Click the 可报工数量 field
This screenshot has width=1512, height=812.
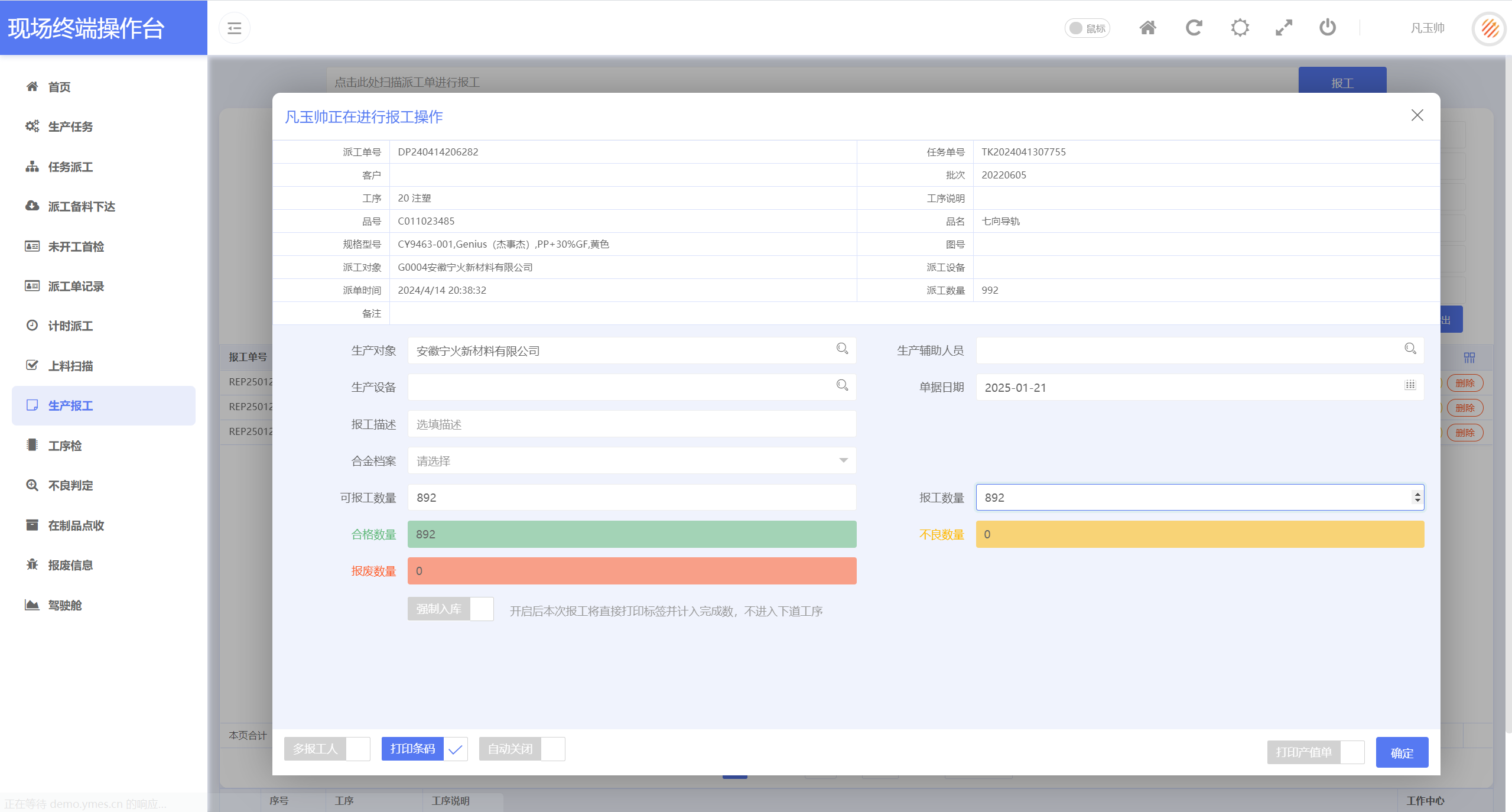632,498
